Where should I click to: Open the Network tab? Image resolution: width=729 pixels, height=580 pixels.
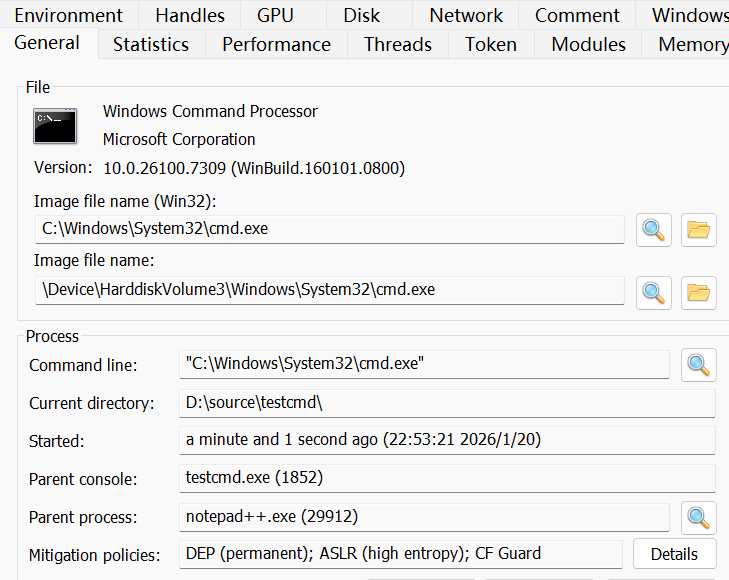tap(466, 15)
